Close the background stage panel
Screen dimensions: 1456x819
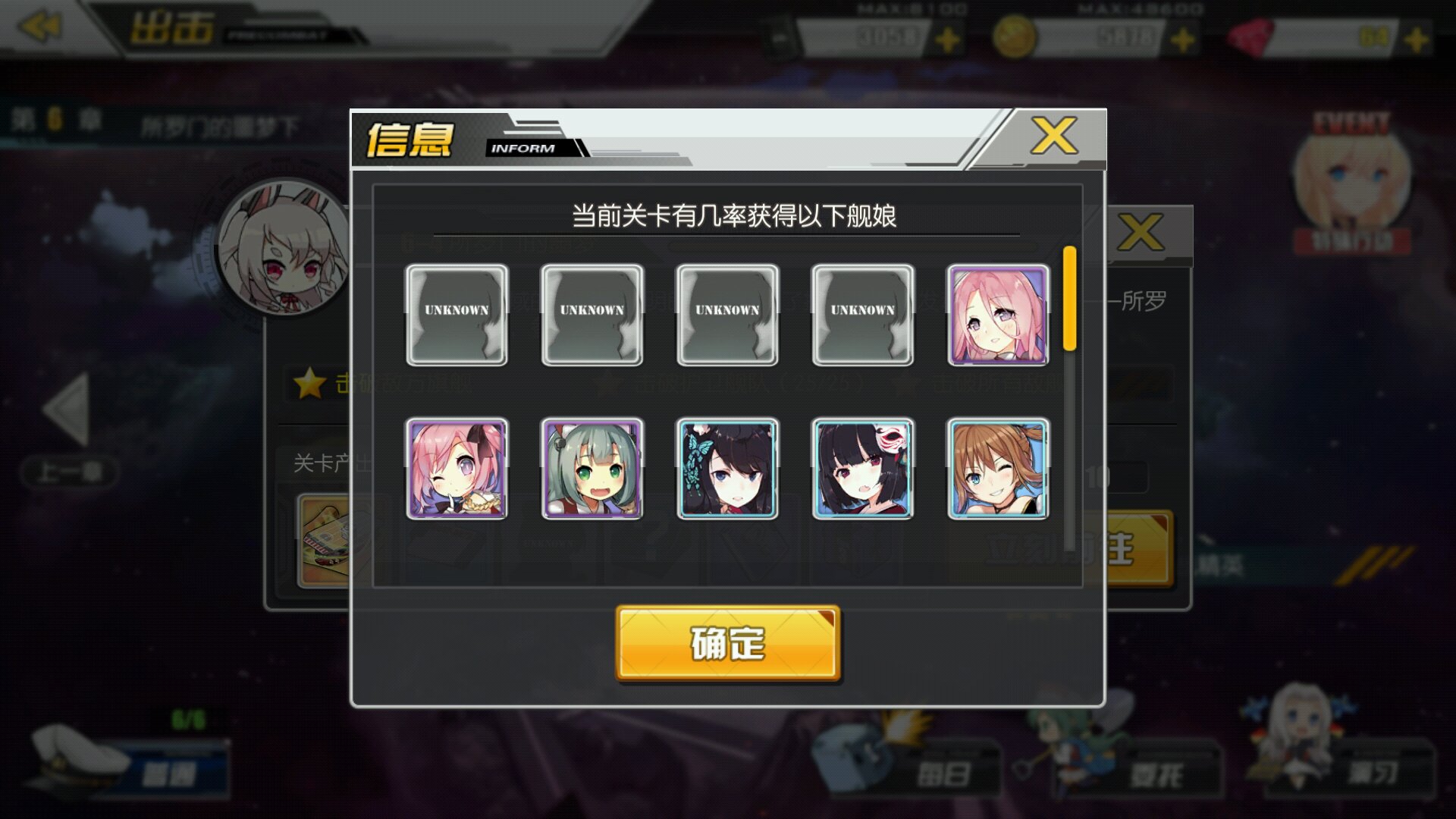click(x=1140, y=232)
